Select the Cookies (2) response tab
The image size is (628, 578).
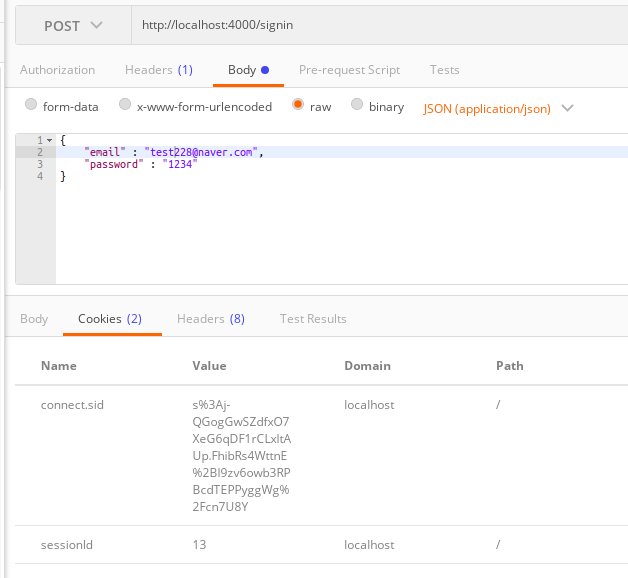(x=110, y=319)
